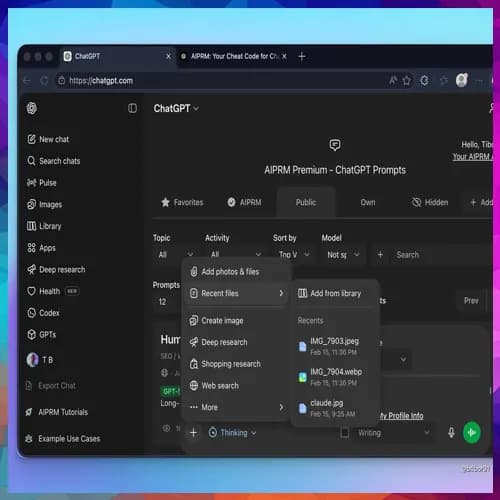500x500 pixels.
Task: Open Apps in the sidebar
Action: pyautogui.click(x=41, y=248)
